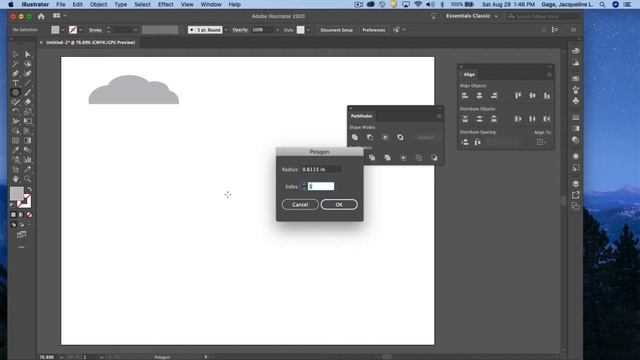Click the Fill swatch in tools panel
This screenshot has width=640, height=360.
pos(16,193)
